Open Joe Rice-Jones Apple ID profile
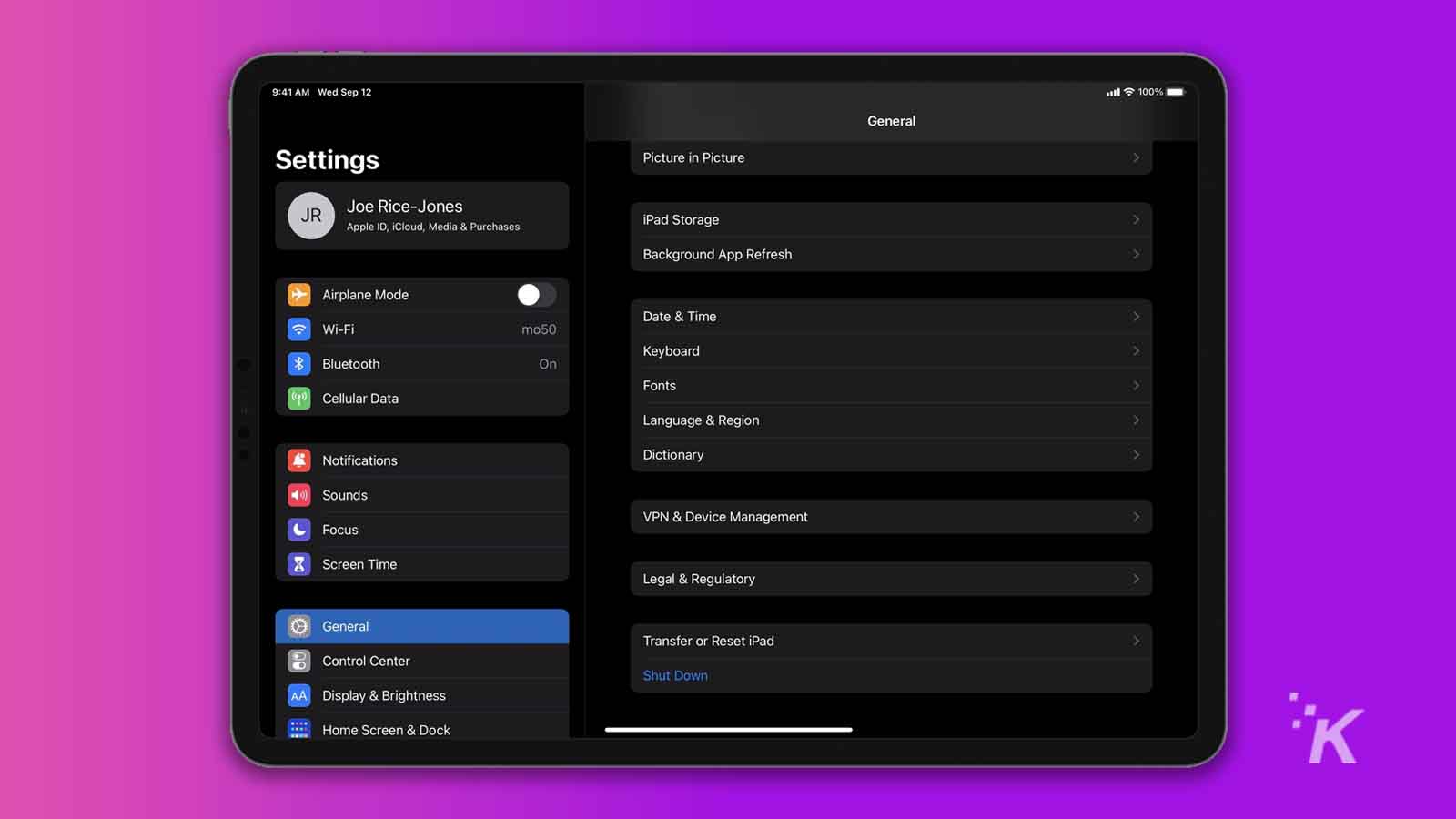 click(422, 216)
